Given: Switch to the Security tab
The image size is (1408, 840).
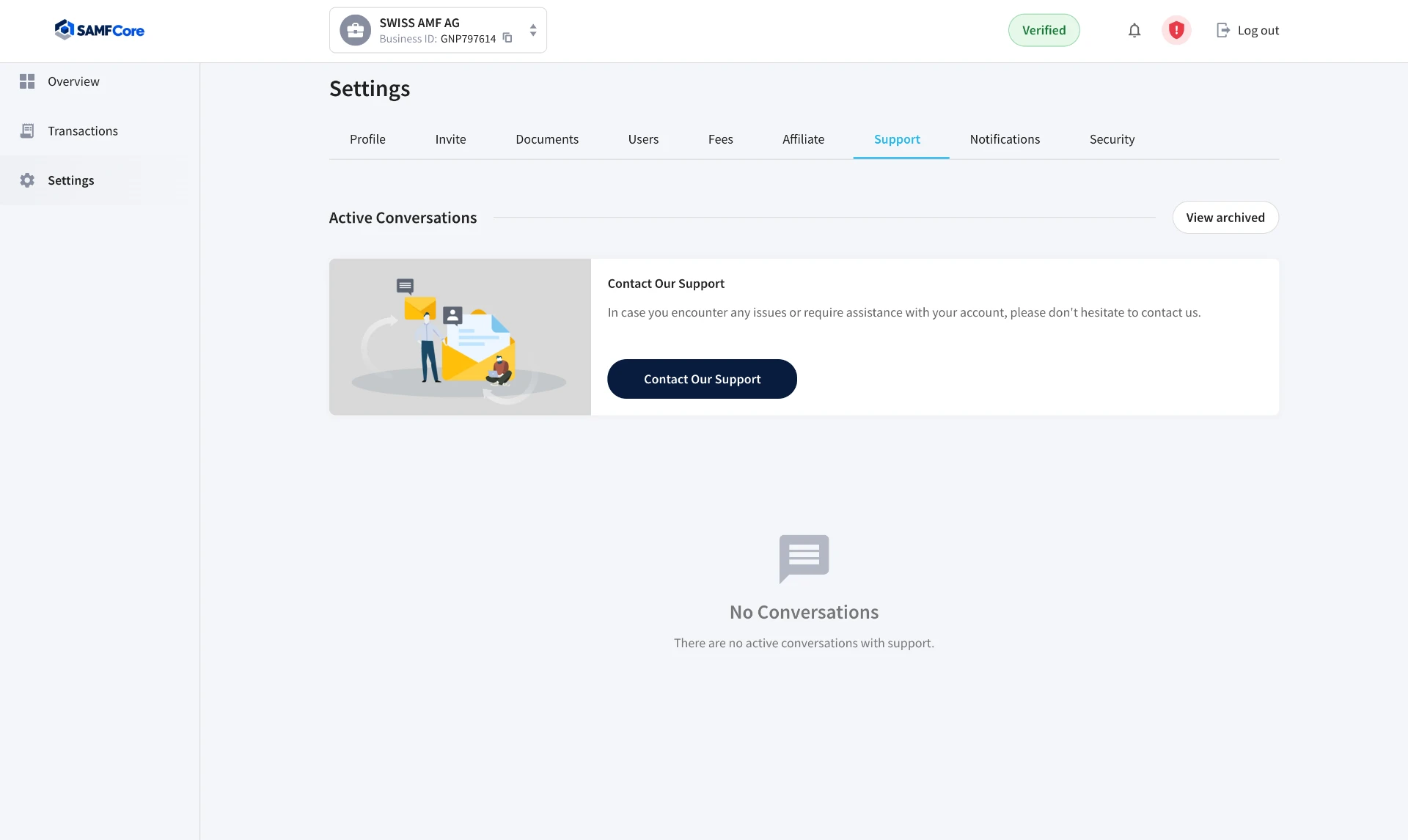Looking at the screenshot, I should (x=1112, y=139).
